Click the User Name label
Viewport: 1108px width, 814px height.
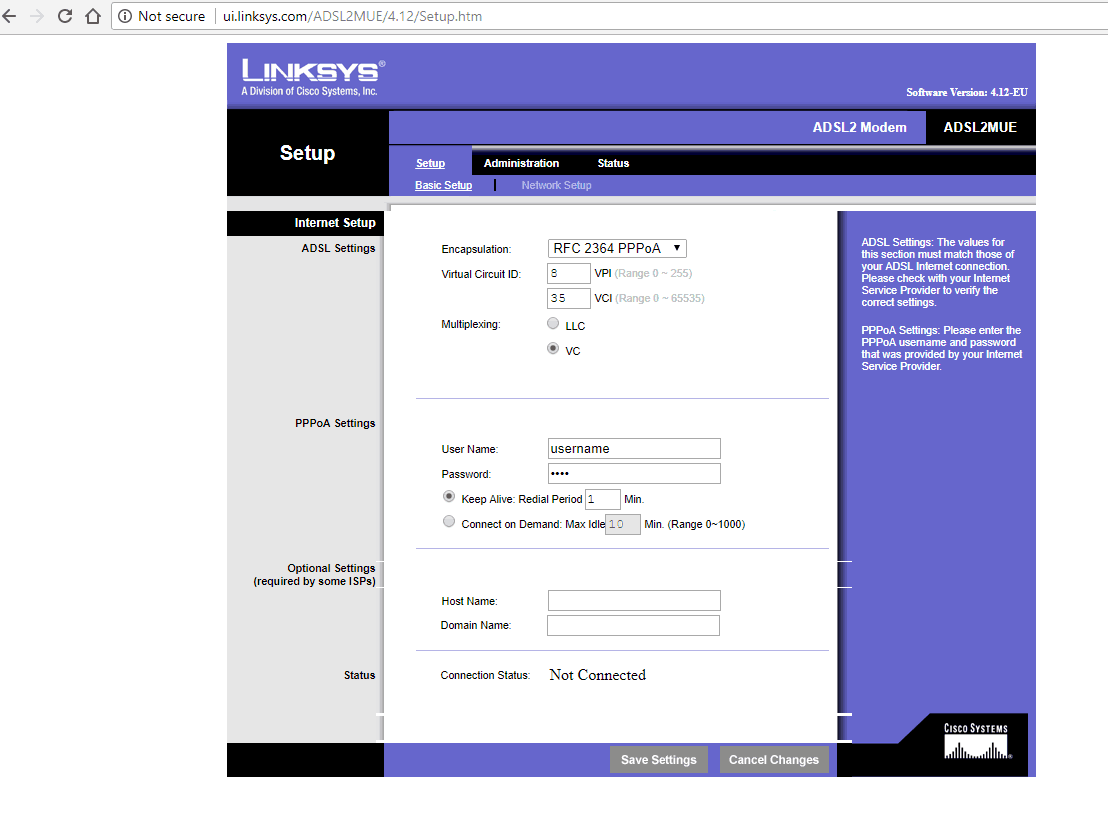[x=470, y=449]
